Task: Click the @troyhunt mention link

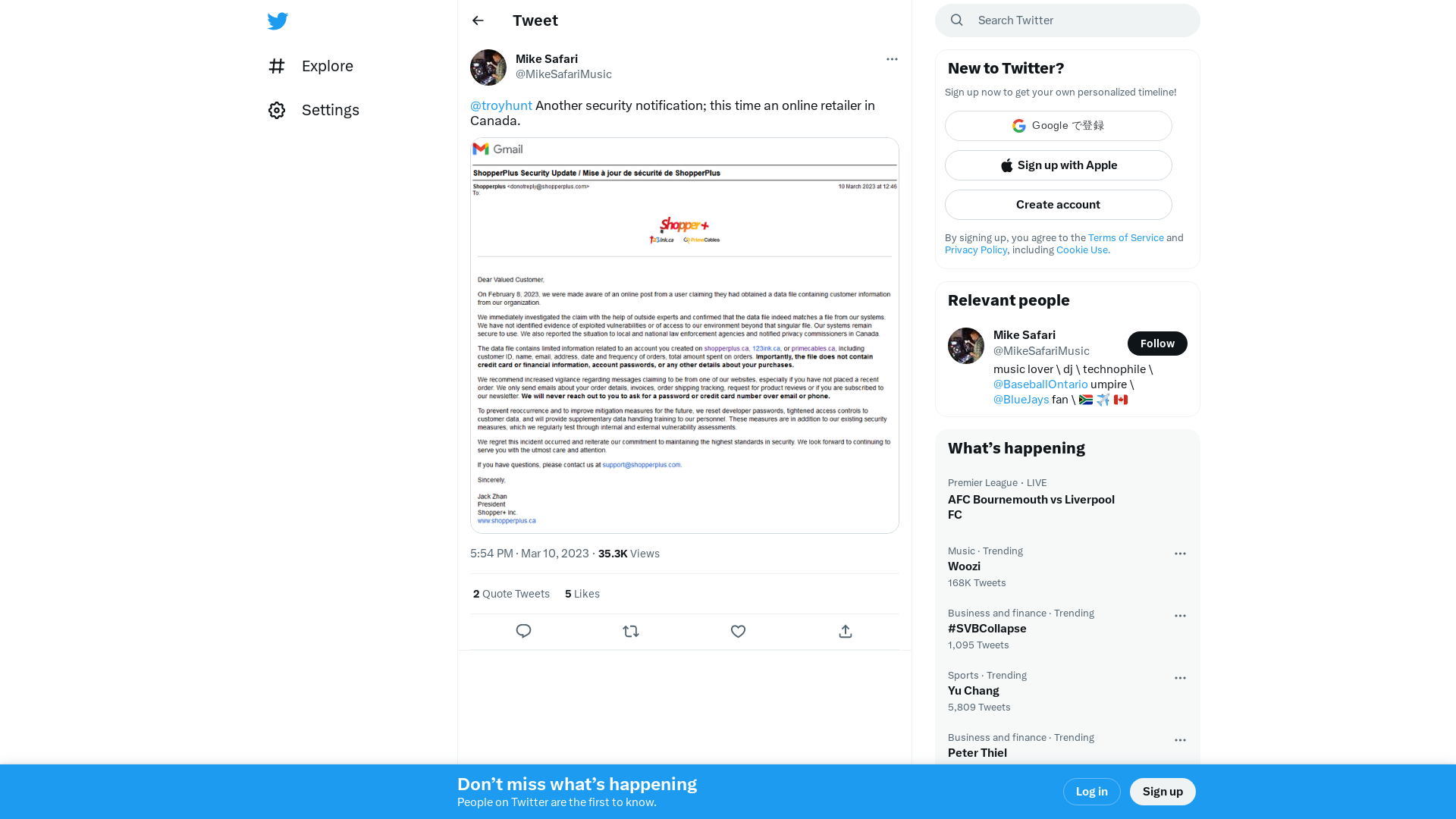Action: pyautogui.click(x=501, y=105)
